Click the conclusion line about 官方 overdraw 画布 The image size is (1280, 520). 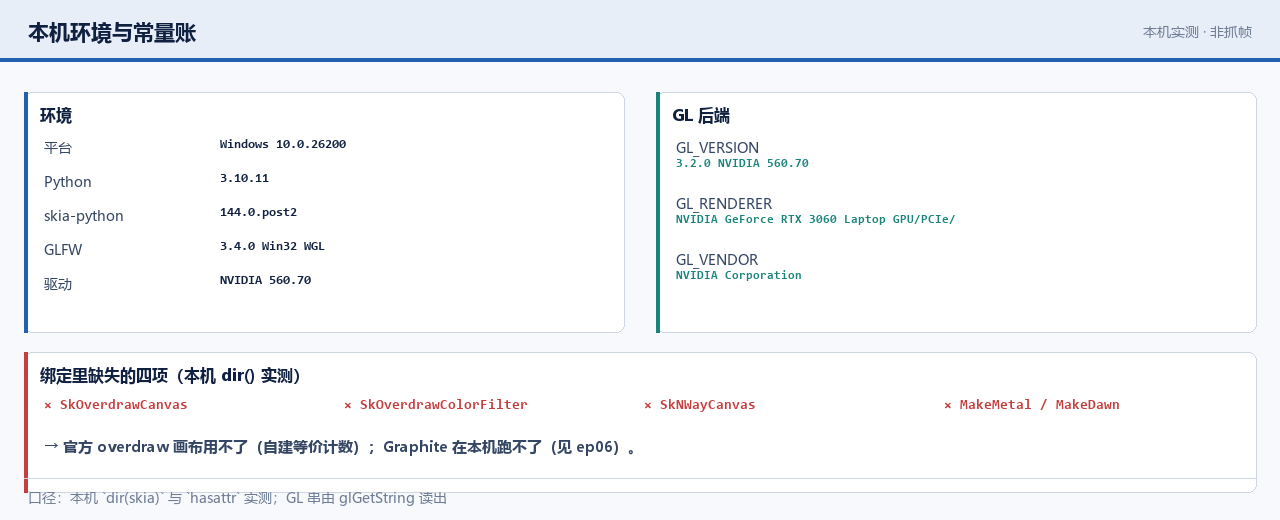(341, 447)
